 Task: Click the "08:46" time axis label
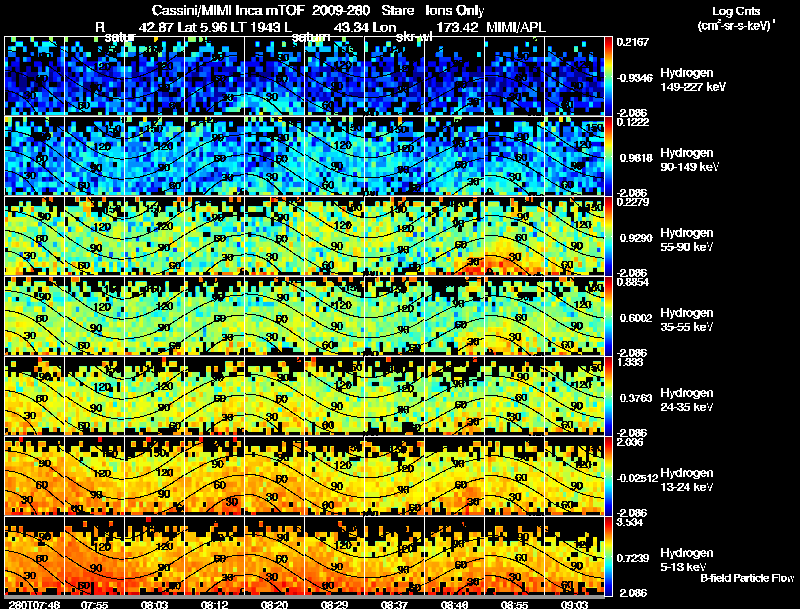tap(454, 604)
